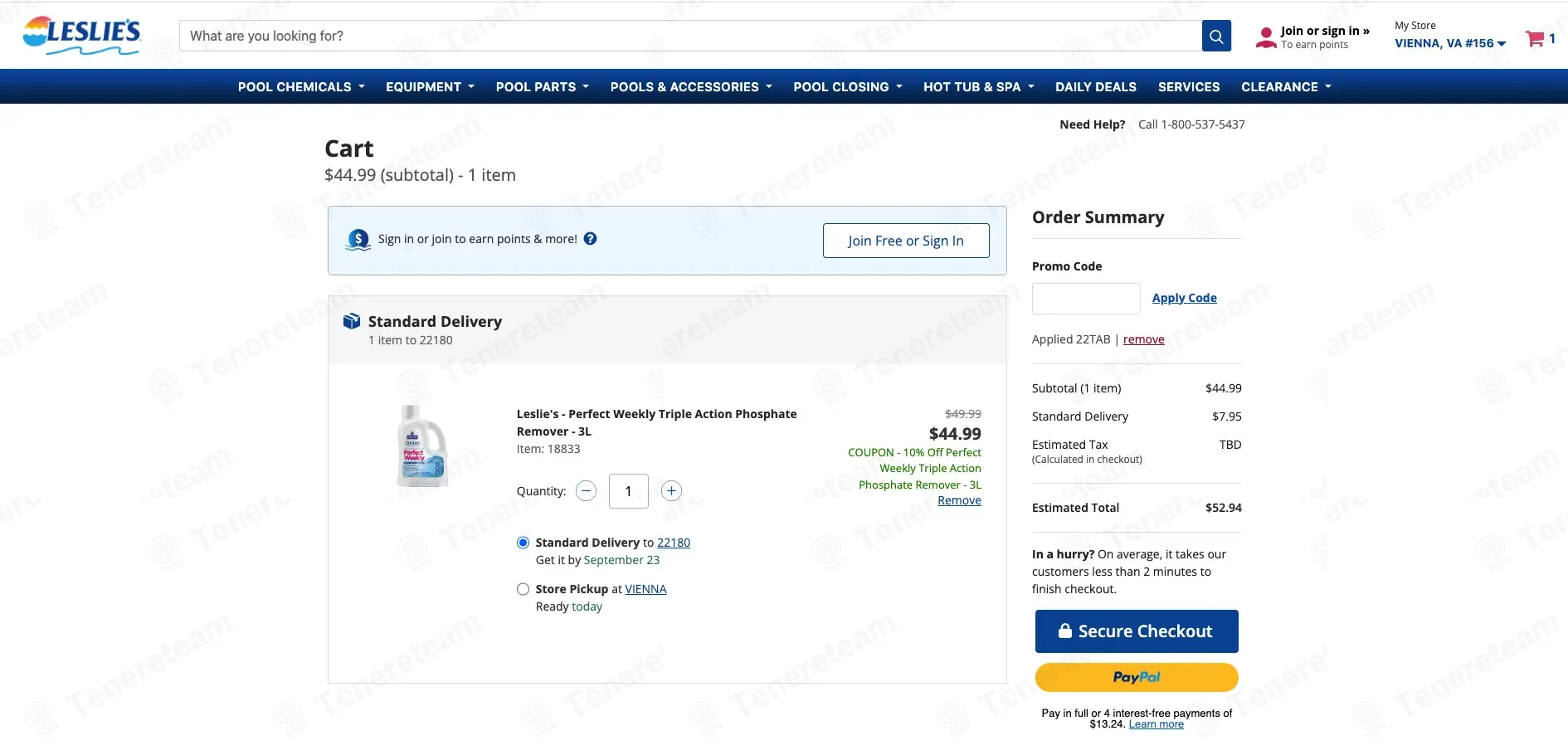This screenshot has height=755, width=1568.
Task: Go to the Services menu item
Action: point(1189,86)
